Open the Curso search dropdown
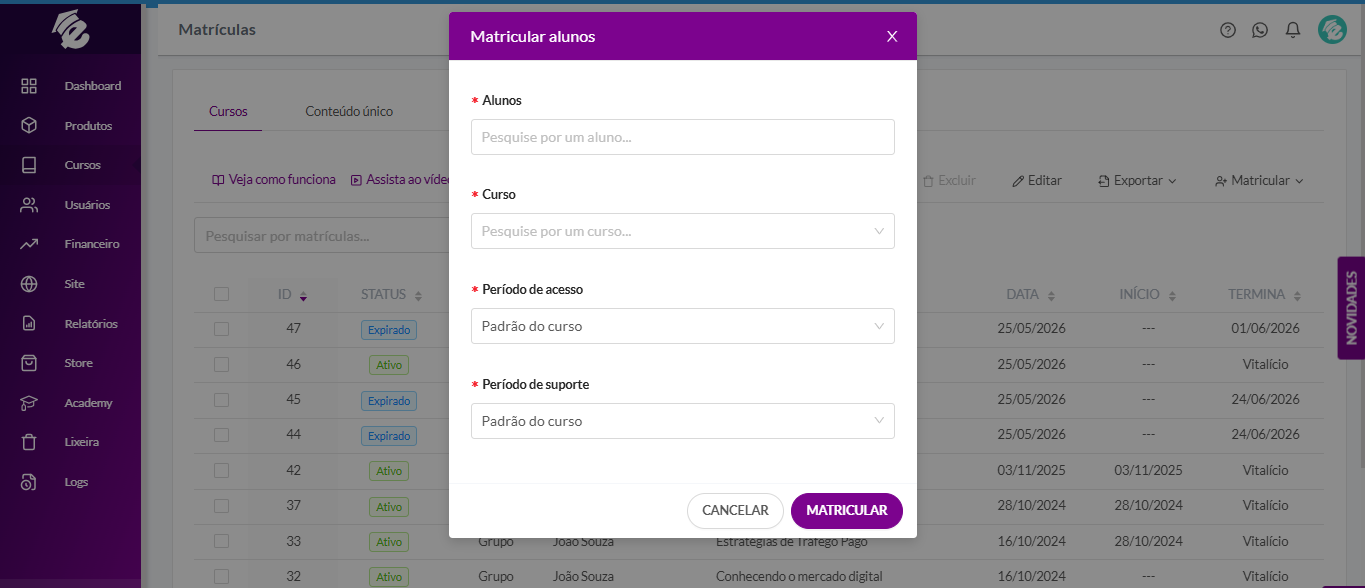The height and width of the screenshot is (588, 1365). pyautogui.click(x=683, y=231)
